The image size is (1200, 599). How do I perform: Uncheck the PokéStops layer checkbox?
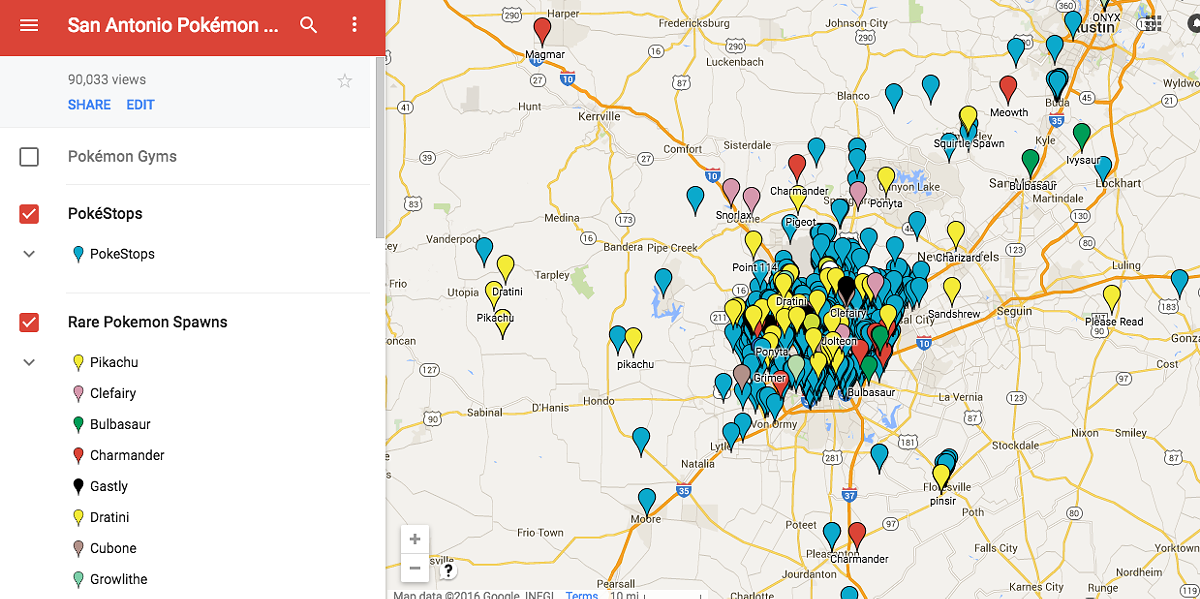[x=29, y=213]
